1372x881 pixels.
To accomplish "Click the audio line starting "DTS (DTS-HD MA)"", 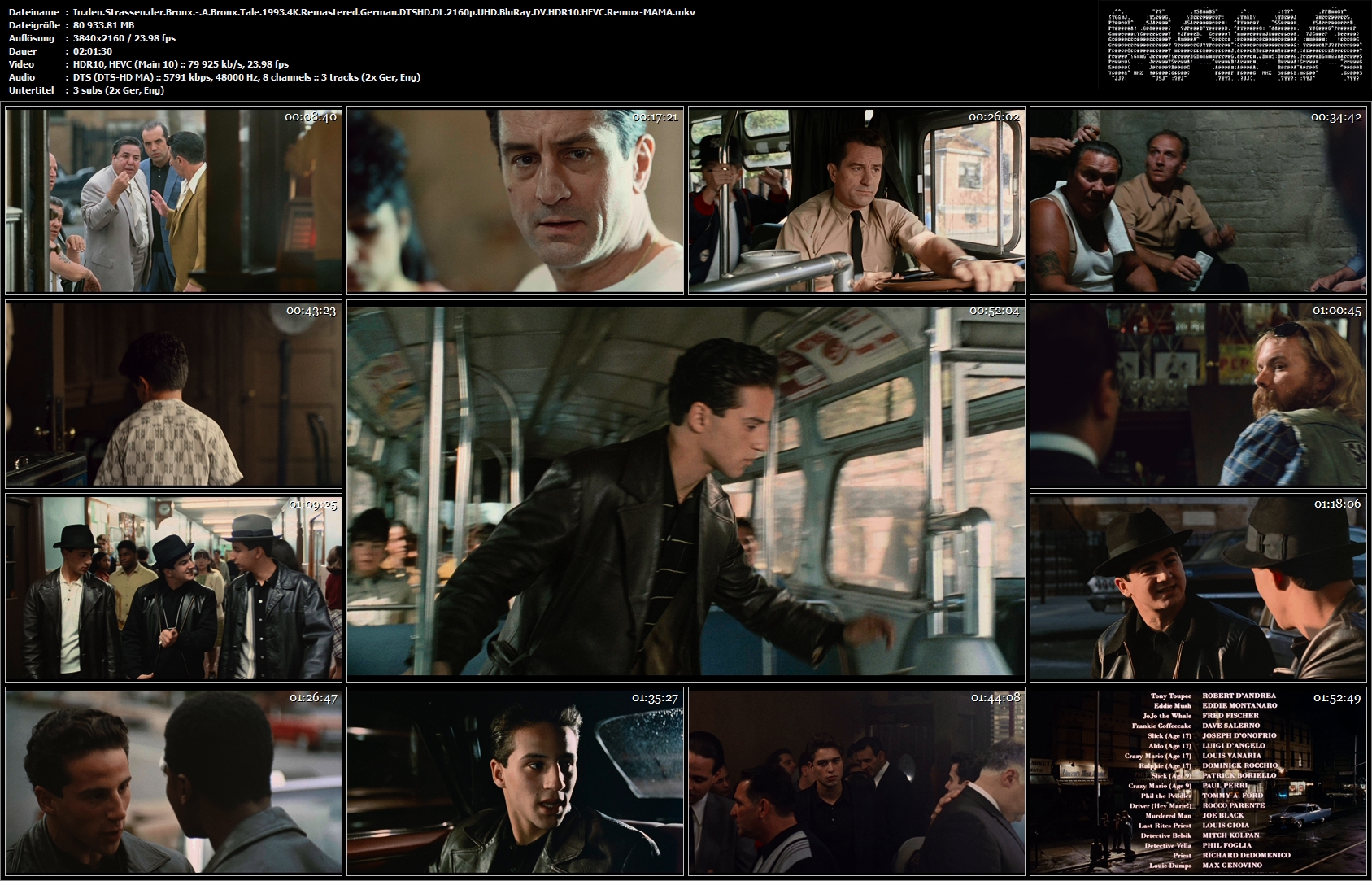I will 246,77.
